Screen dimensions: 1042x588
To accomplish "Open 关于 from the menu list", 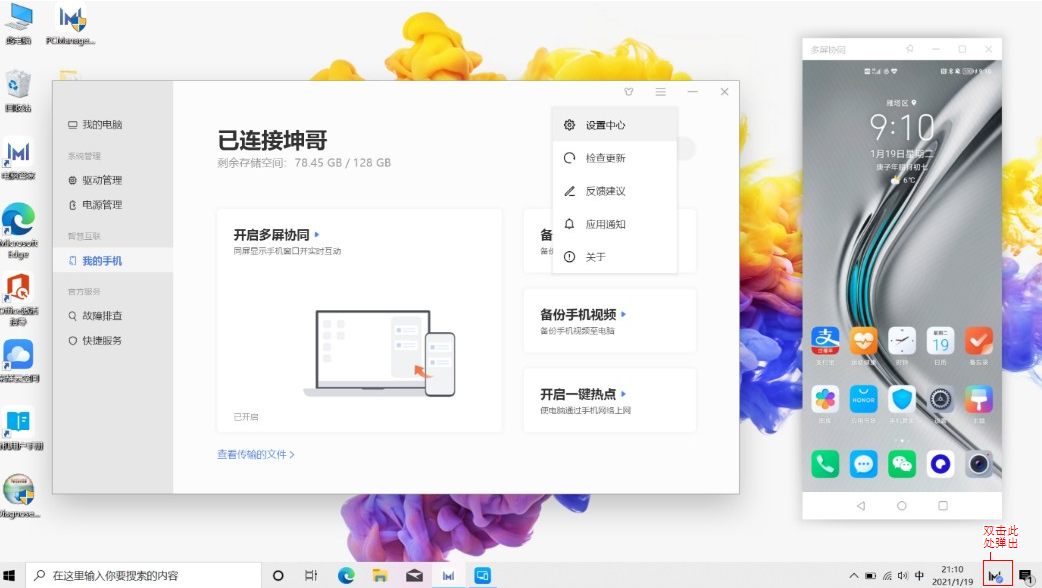I will 595,257.
